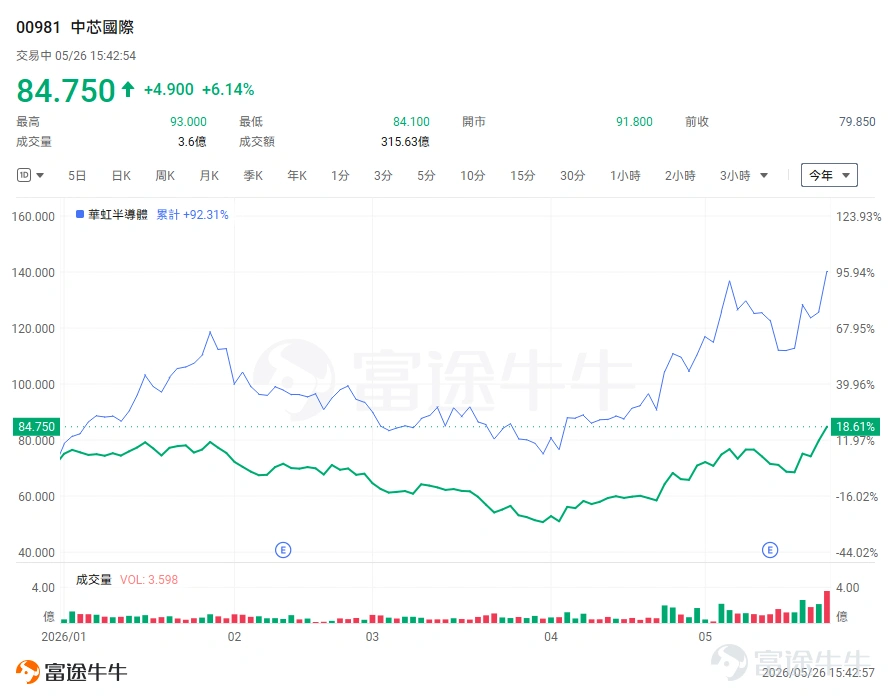The image size is (891, 699).
Task: Click the 00981 stock code
Action: pyautogui.click(x=38, y=27)
